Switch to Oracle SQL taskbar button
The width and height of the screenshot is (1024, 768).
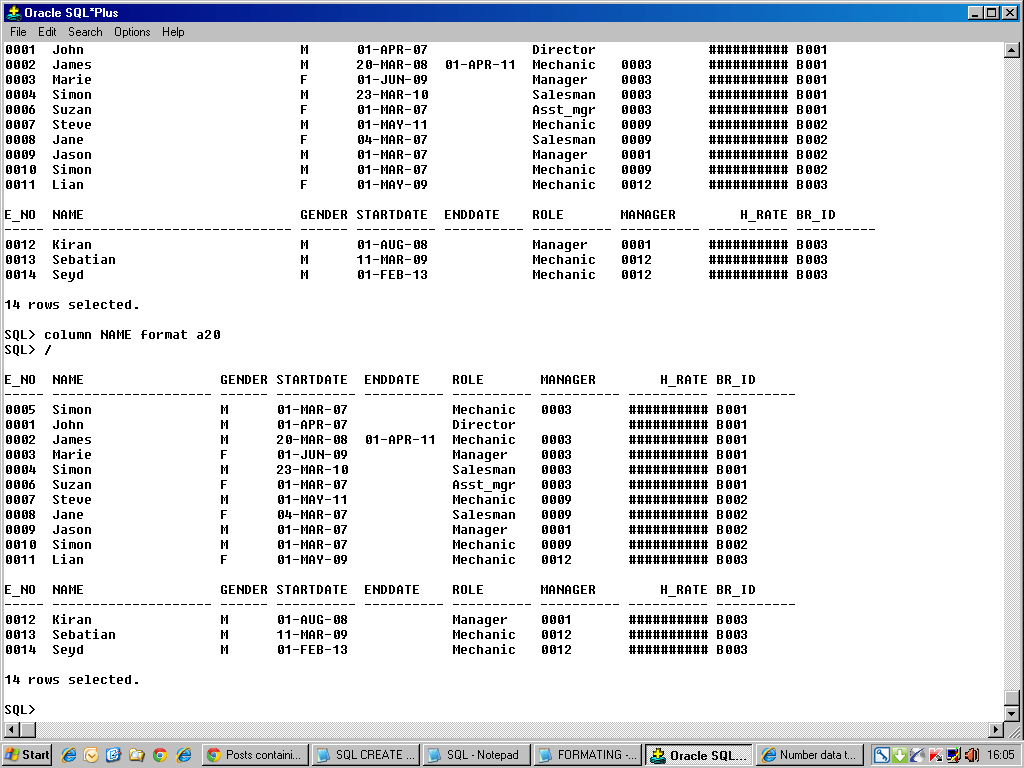point(699,755)
